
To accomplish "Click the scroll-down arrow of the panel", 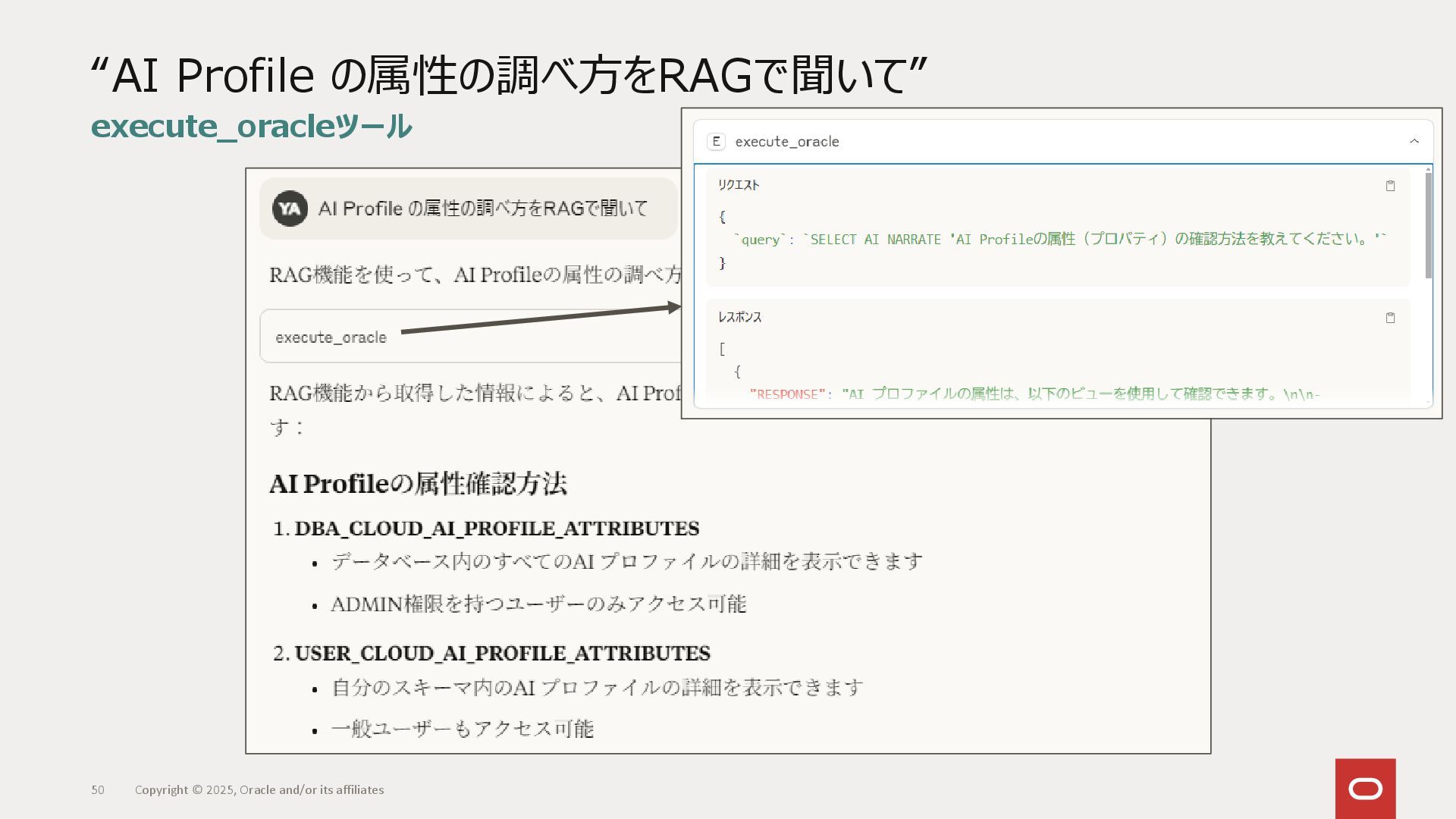I will click(1429, 403).
